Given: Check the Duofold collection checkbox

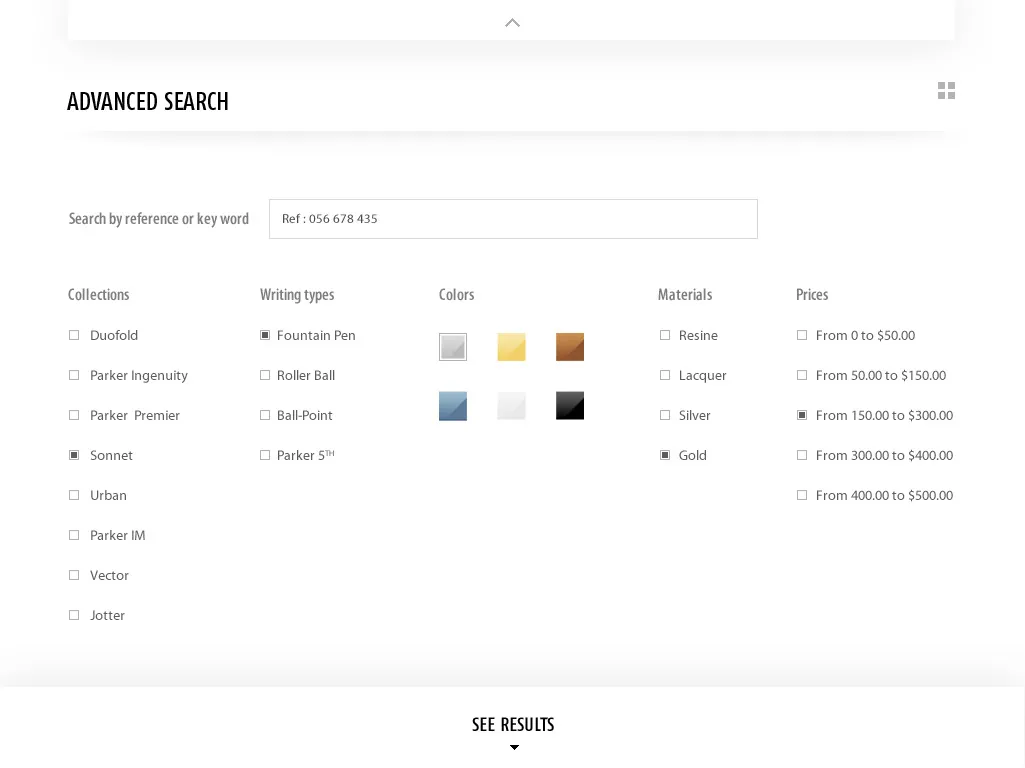Looking at the screenshot, I should coord(74,335).
